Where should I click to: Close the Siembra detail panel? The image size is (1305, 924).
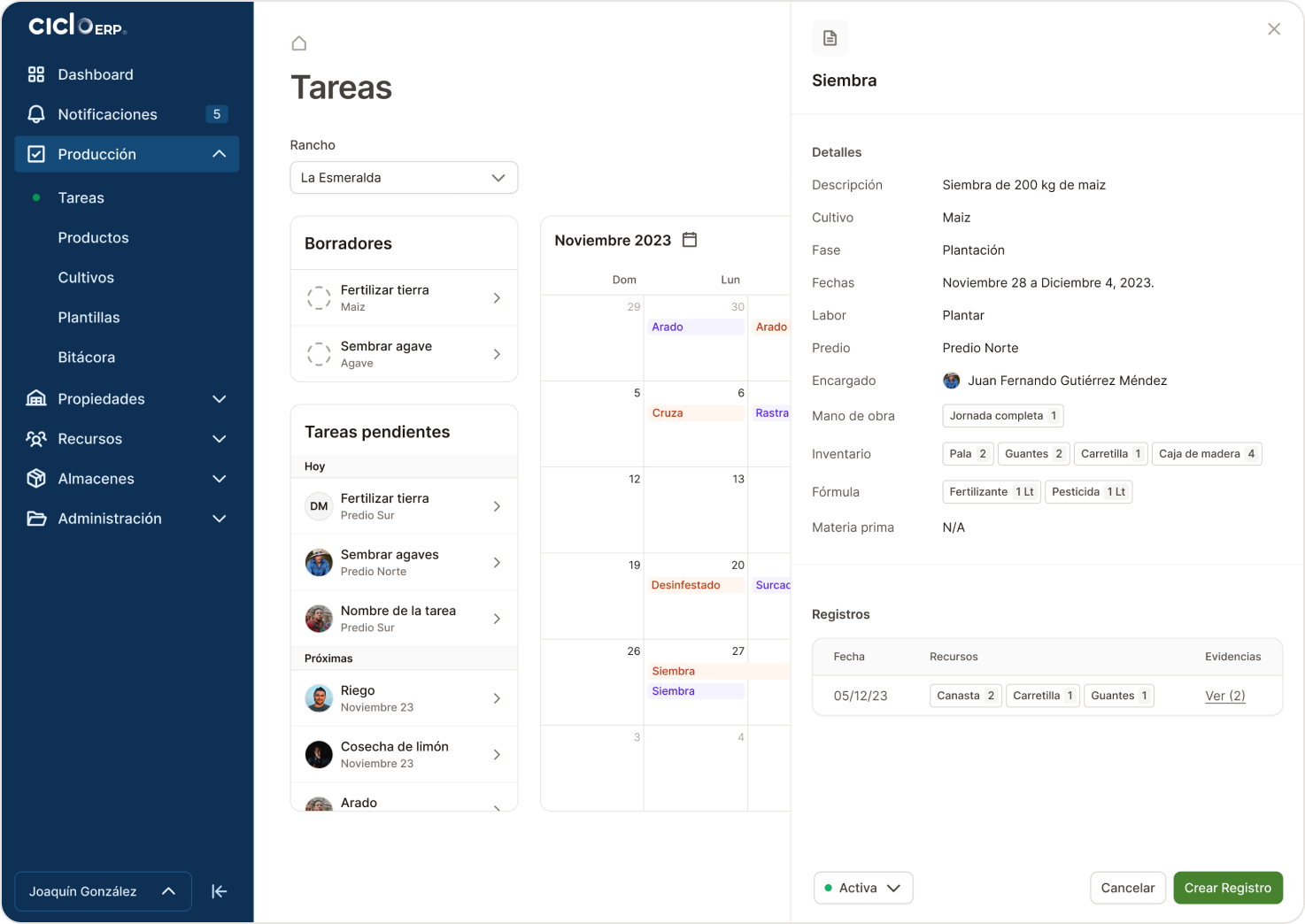click(x=1273, y=29)
